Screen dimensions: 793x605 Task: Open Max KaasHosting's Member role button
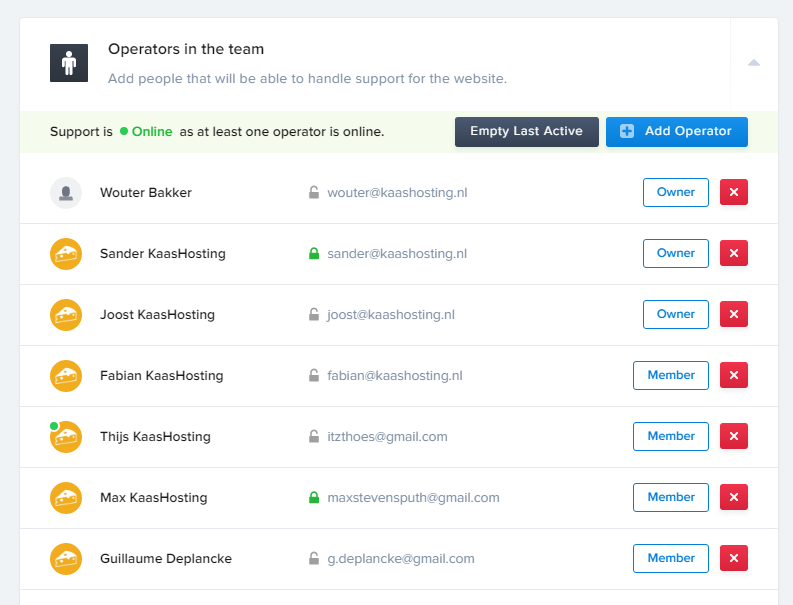click(670, 498)
